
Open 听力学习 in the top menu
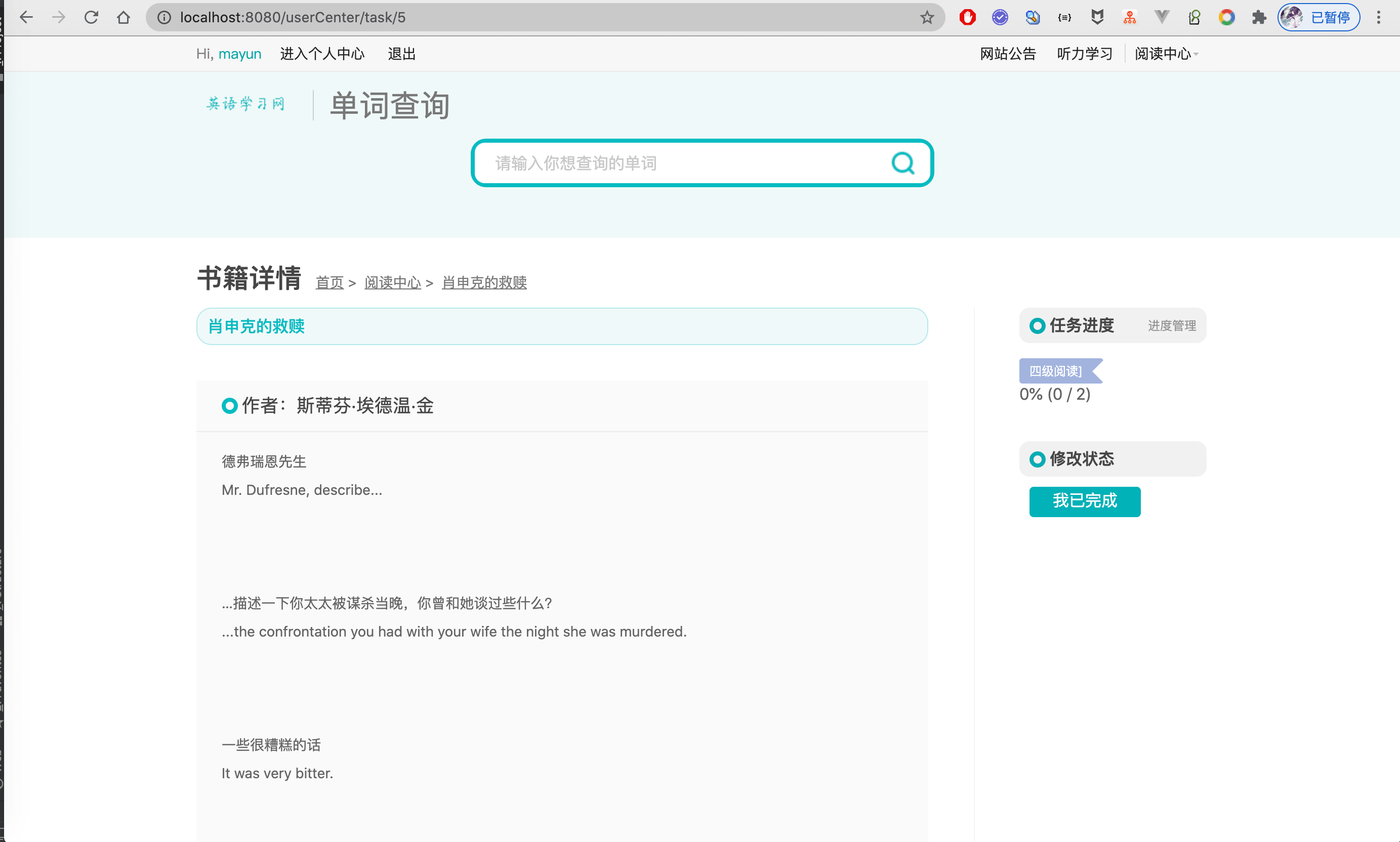click(x=1085, y=54)
